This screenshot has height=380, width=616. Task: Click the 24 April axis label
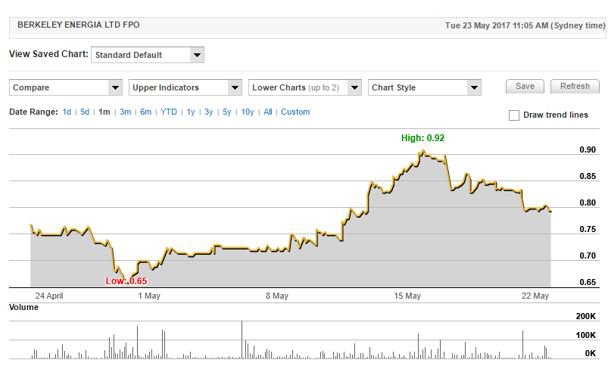tap(49, 296)
